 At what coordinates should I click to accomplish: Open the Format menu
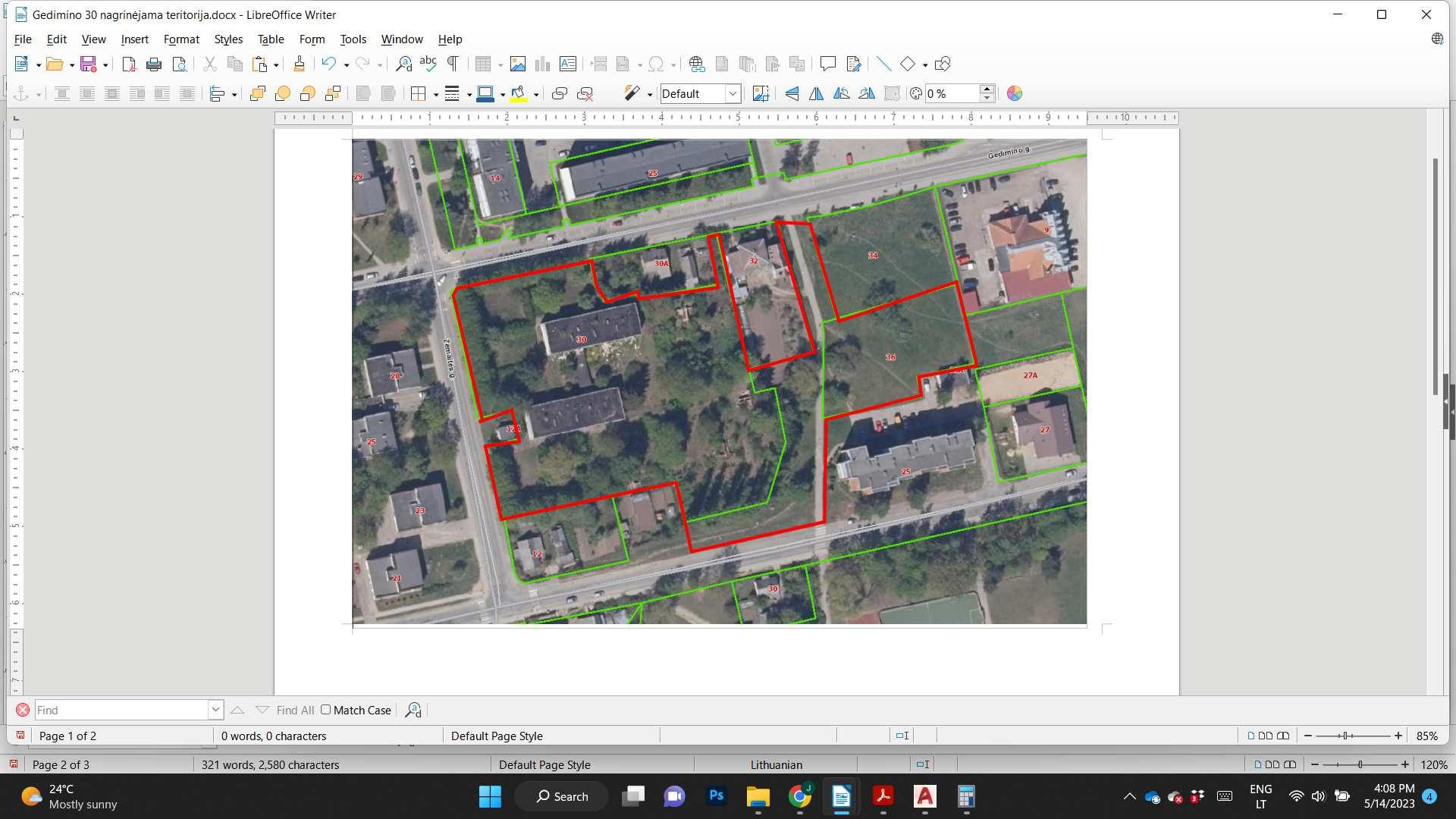181,39
